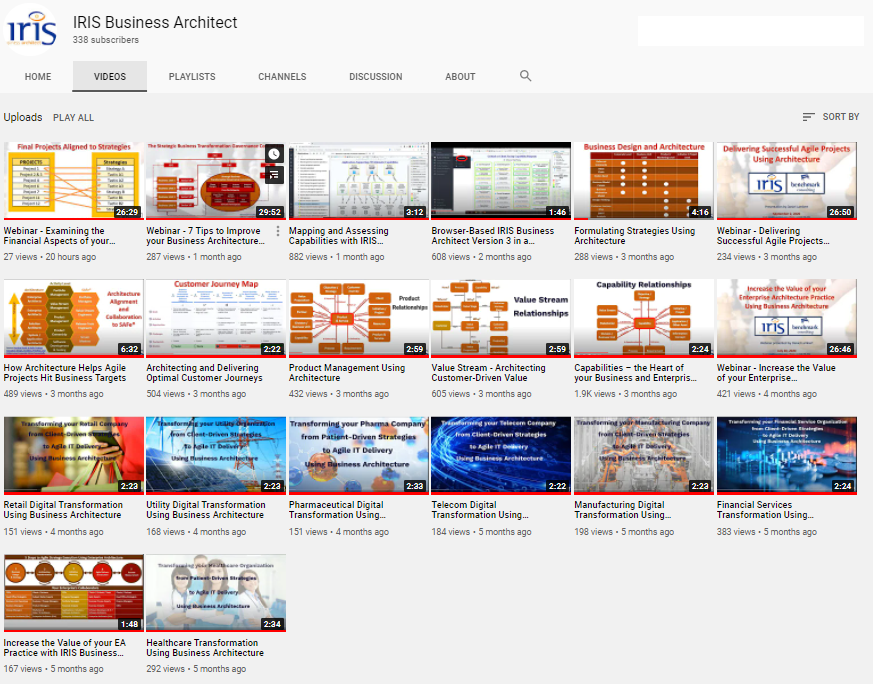This screenshot has width=873, height=684.
Task: Play the Final Projects Aligned to Strategies thumbnail
Action: click(x=73, y=180)
